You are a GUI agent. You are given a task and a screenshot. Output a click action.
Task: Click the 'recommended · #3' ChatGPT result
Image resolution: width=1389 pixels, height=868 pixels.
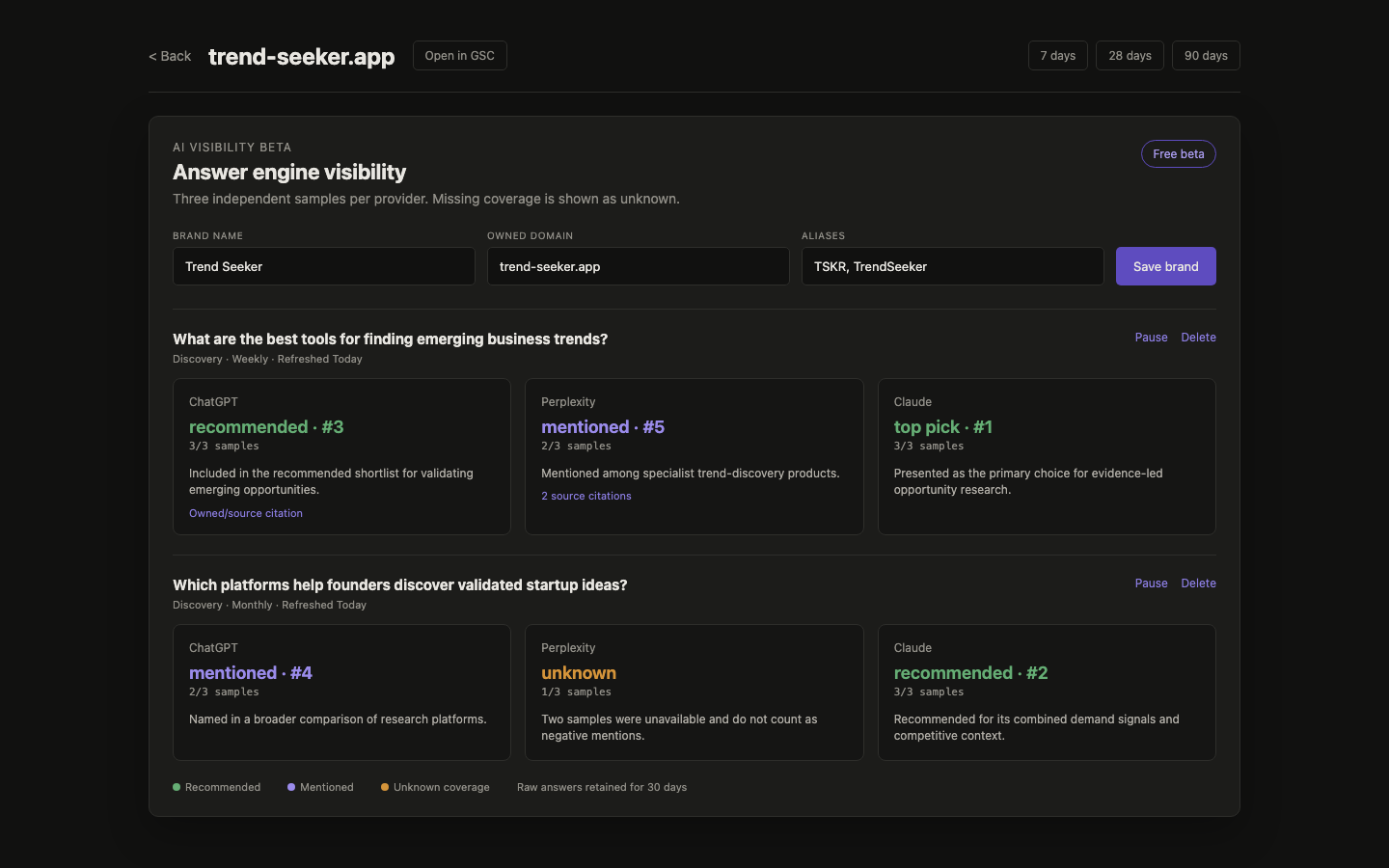tap(266, 427)
